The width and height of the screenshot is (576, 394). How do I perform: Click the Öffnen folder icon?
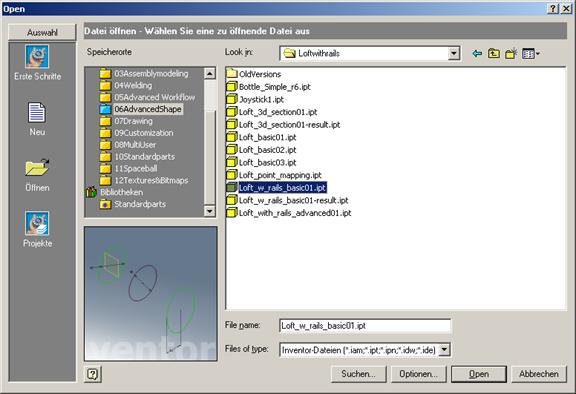37,167
